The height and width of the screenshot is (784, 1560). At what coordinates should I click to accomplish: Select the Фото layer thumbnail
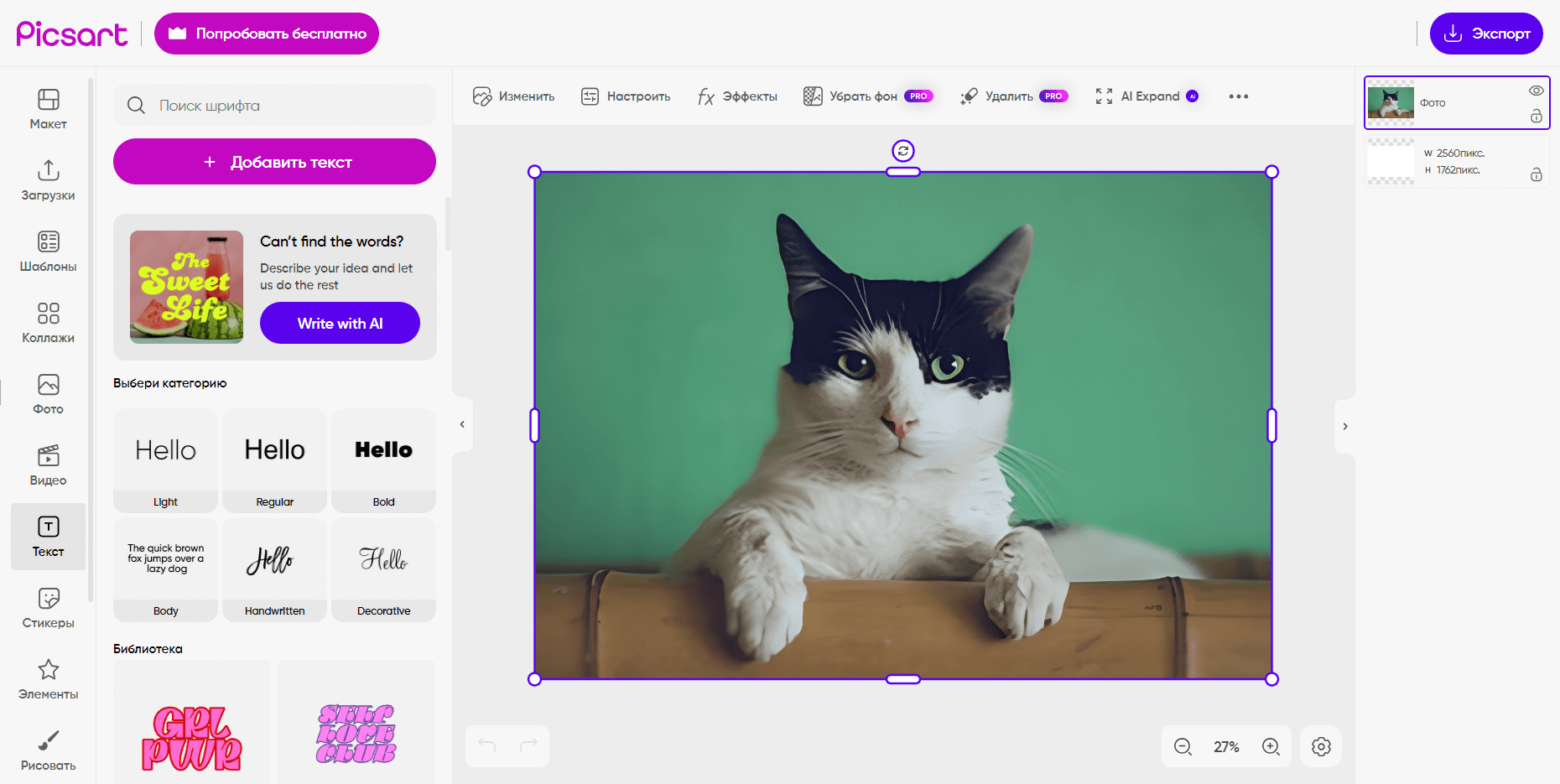coord(1391,102)
